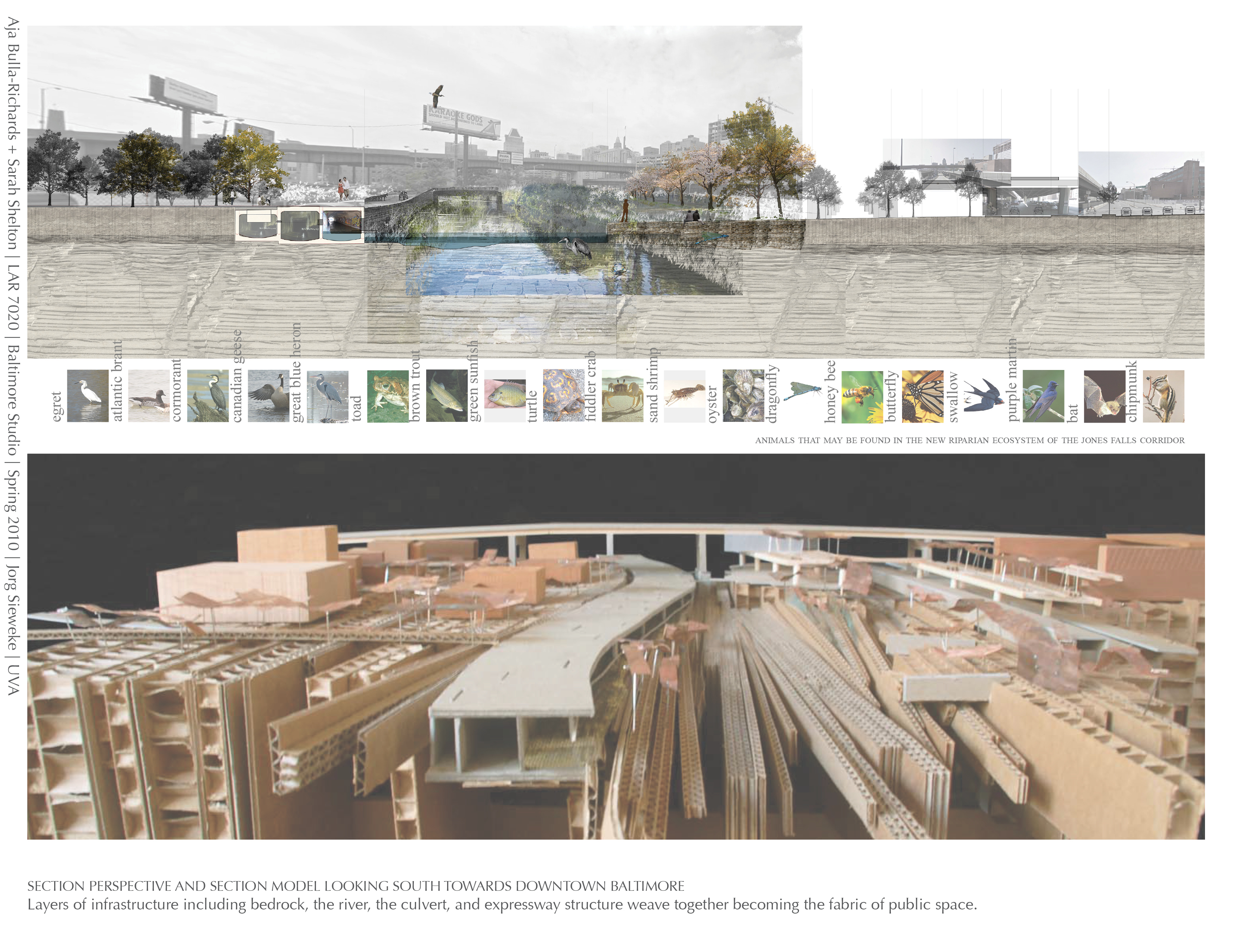Click the purple martin thumbnail

pyautogui.click(x=1043, y=396)
